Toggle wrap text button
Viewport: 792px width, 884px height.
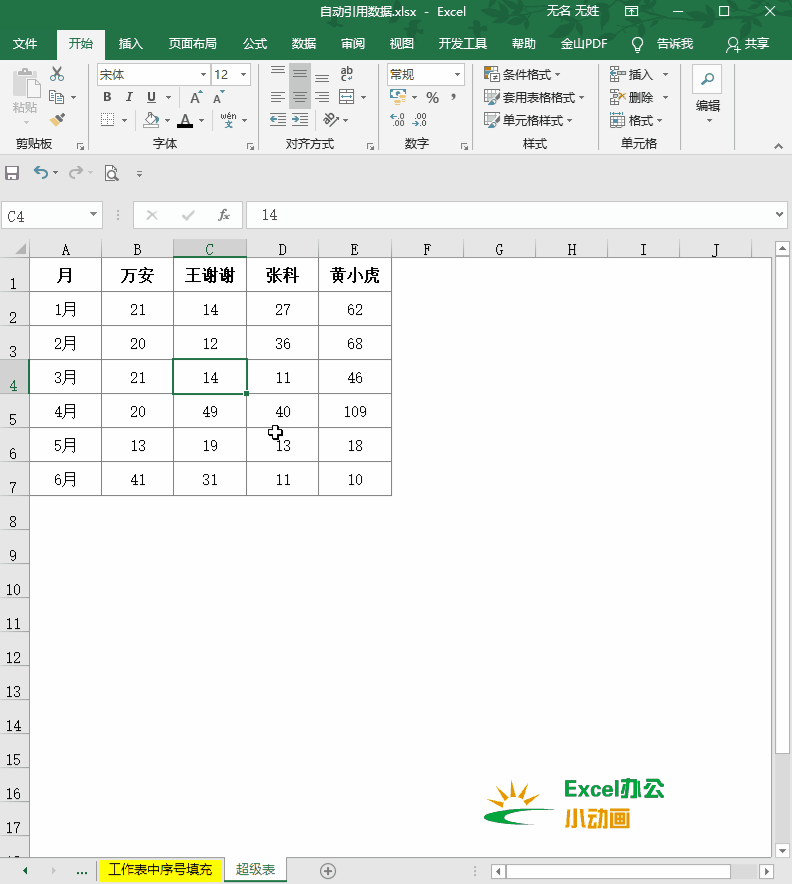point(347,74)
